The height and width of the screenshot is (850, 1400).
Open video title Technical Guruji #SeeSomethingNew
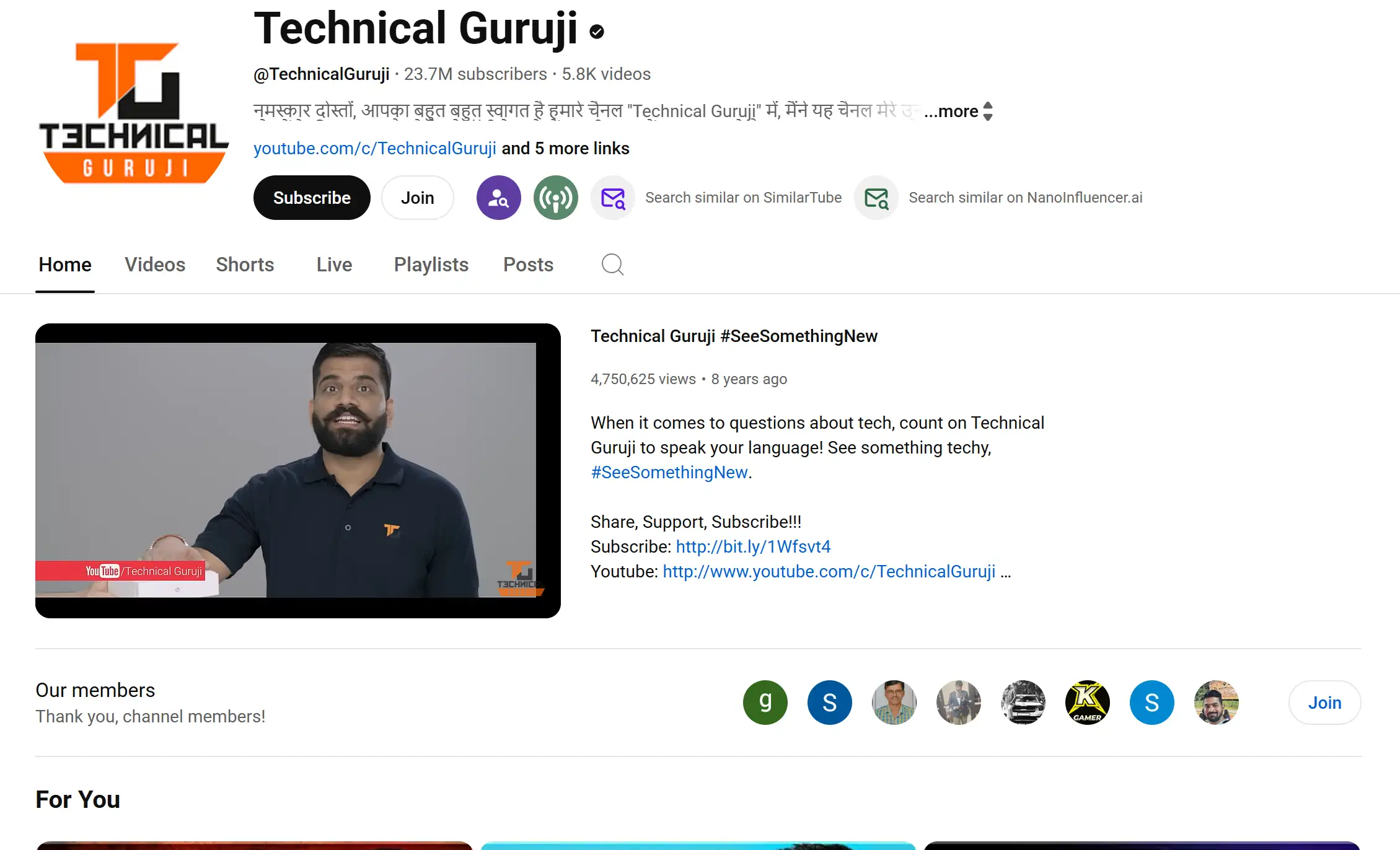[734, 336]
